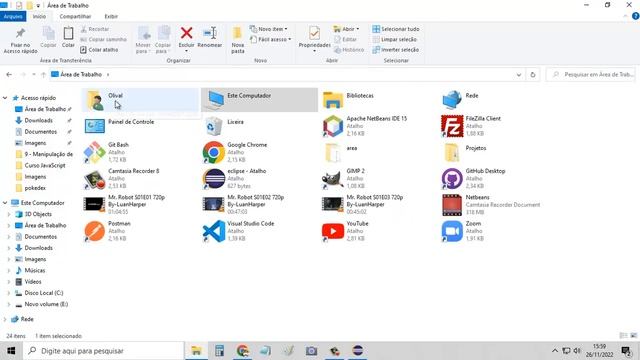The width and height of the screenshot is (640, 360).
Task: Create a Nova pasta
Action: 238,40
